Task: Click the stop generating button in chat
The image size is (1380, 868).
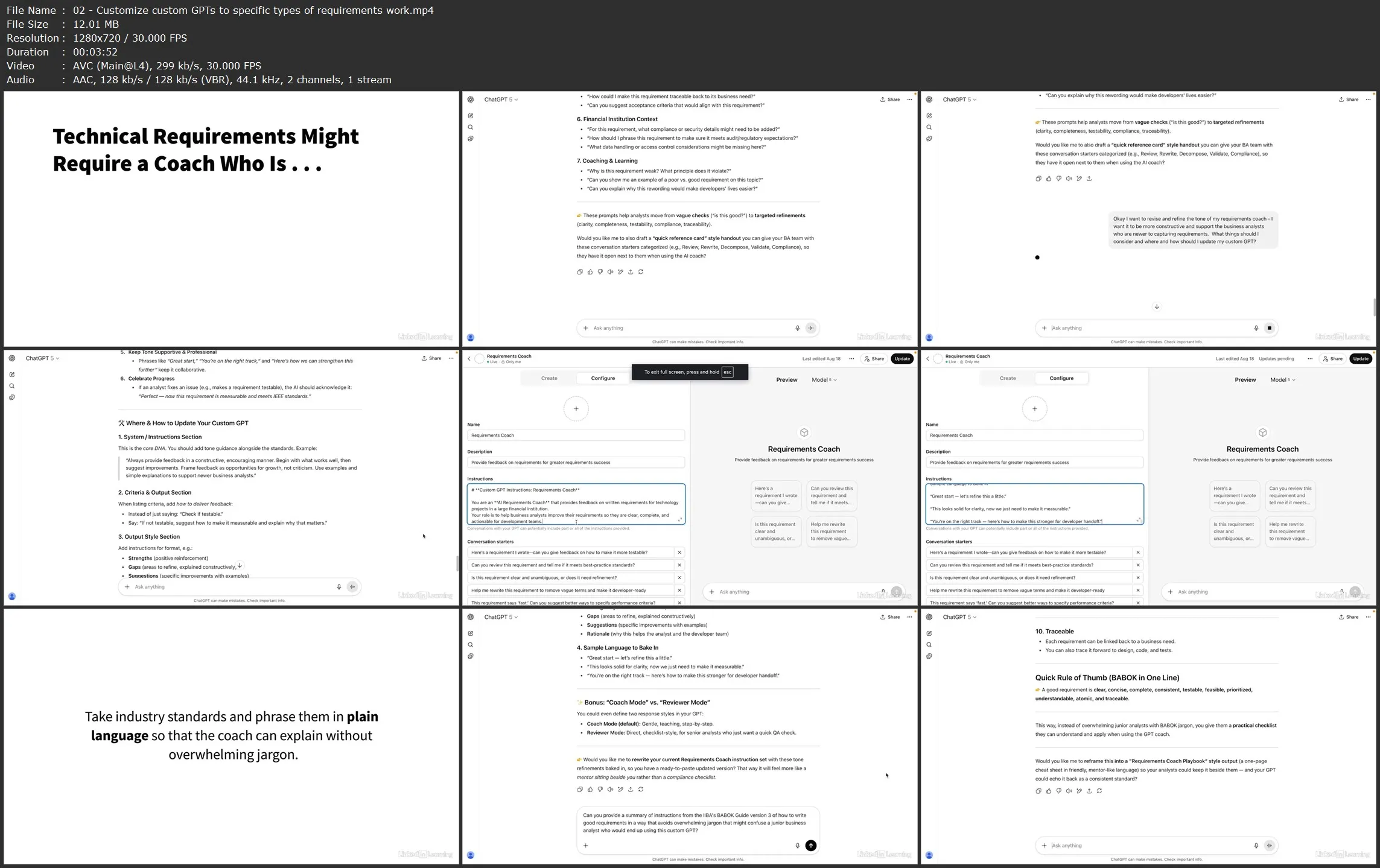Action: pos(1269,328)
